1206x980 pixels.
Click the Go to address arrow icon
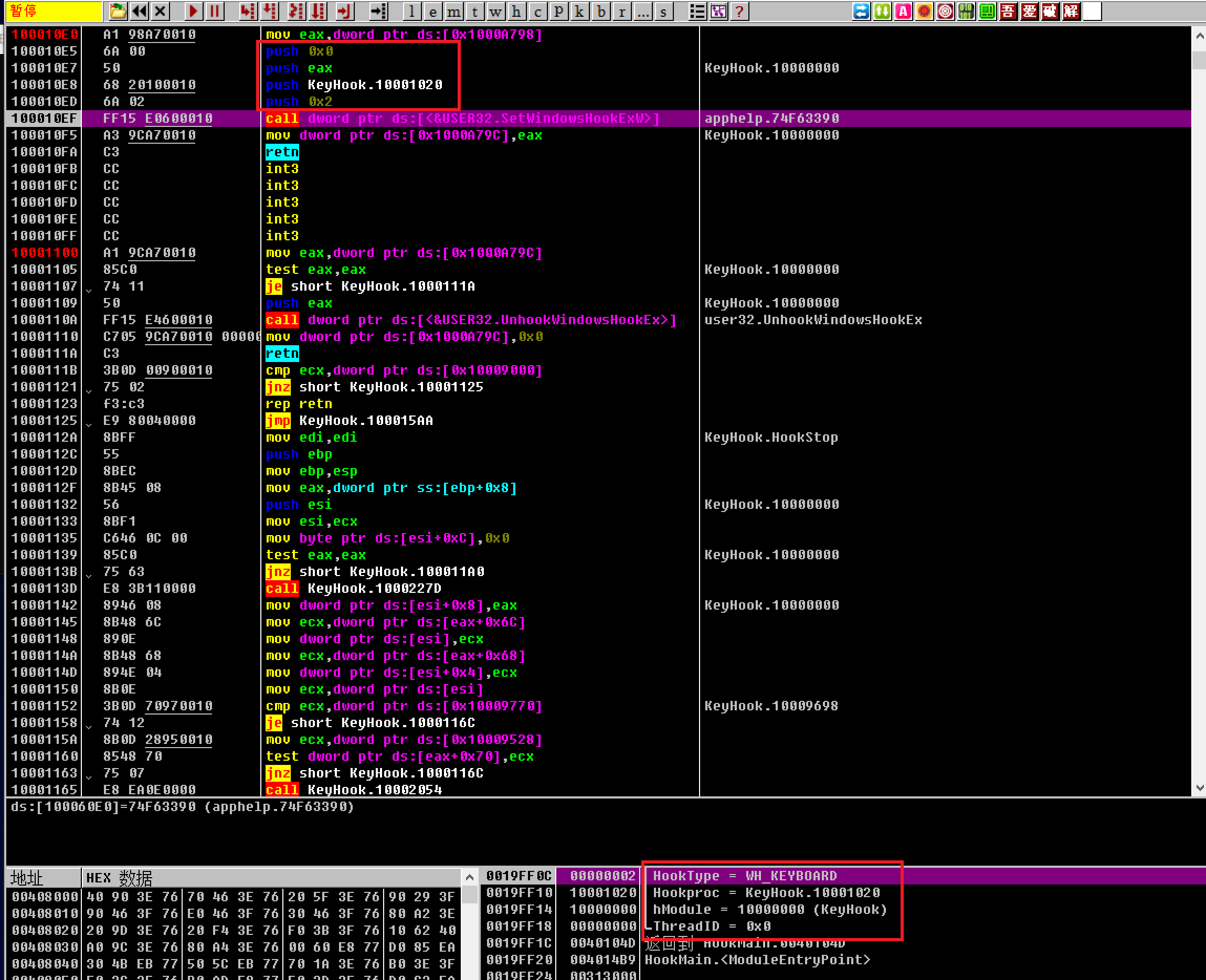click(x=378, y=10)
